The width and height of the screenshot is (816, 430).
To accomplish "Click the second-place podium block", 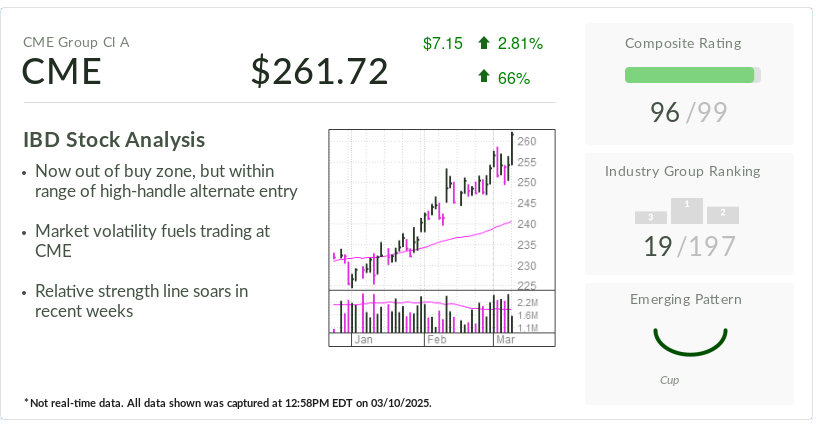I will tap(723, 216).
